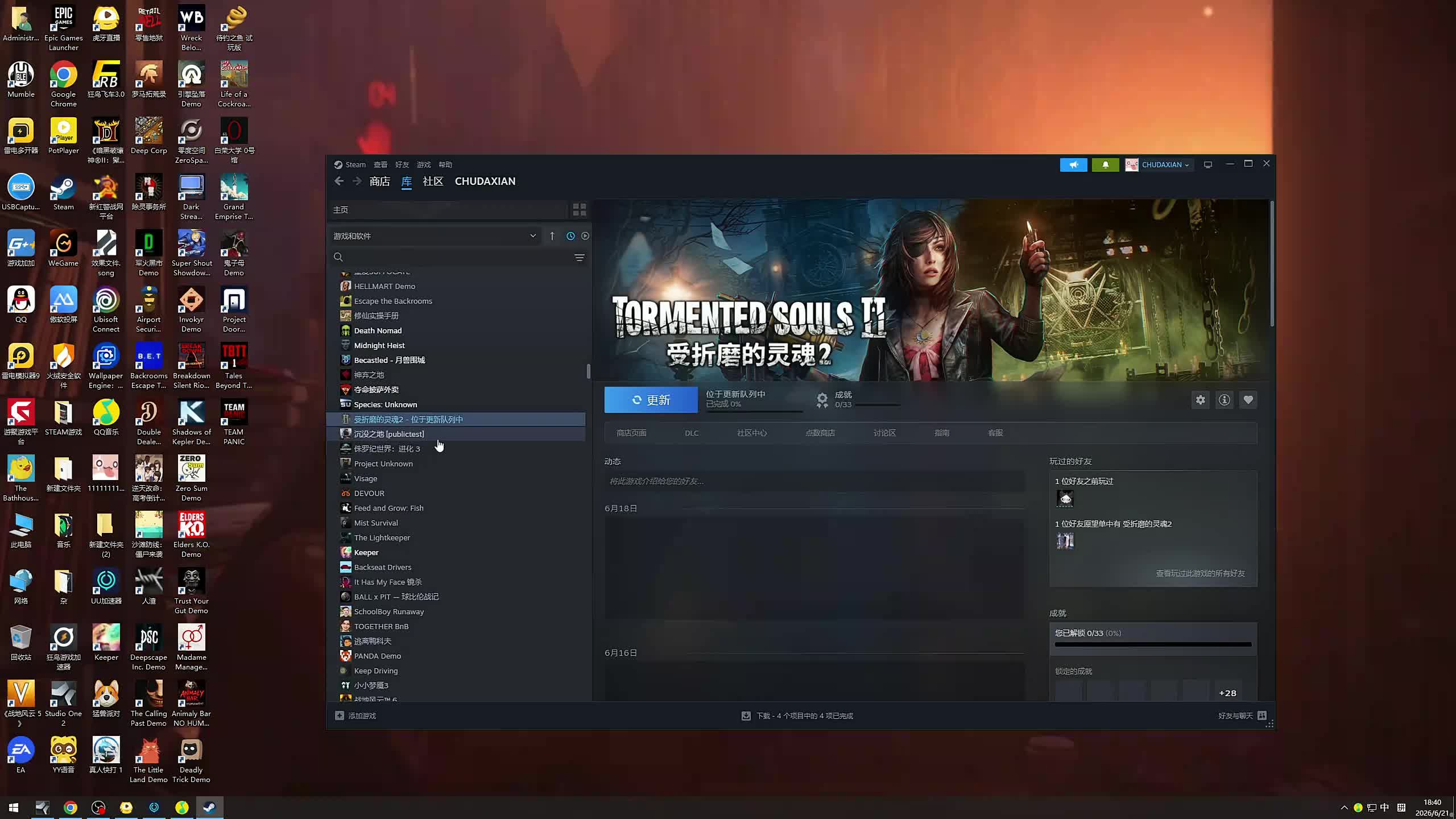Show the +28 more locked achievements
This screenshot has width=1456, height=819.
1227,693
